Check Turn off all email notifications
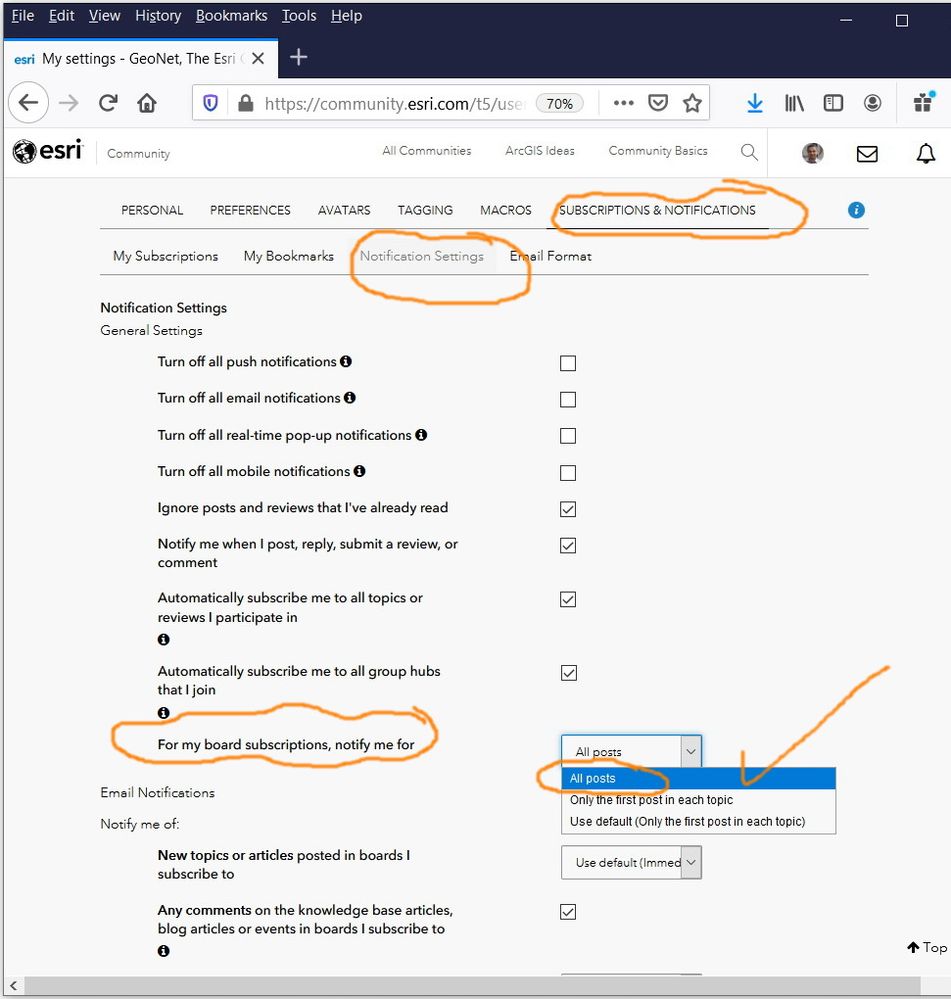The image size is (951, 999). pyautogui.click(x=568, y=399)
